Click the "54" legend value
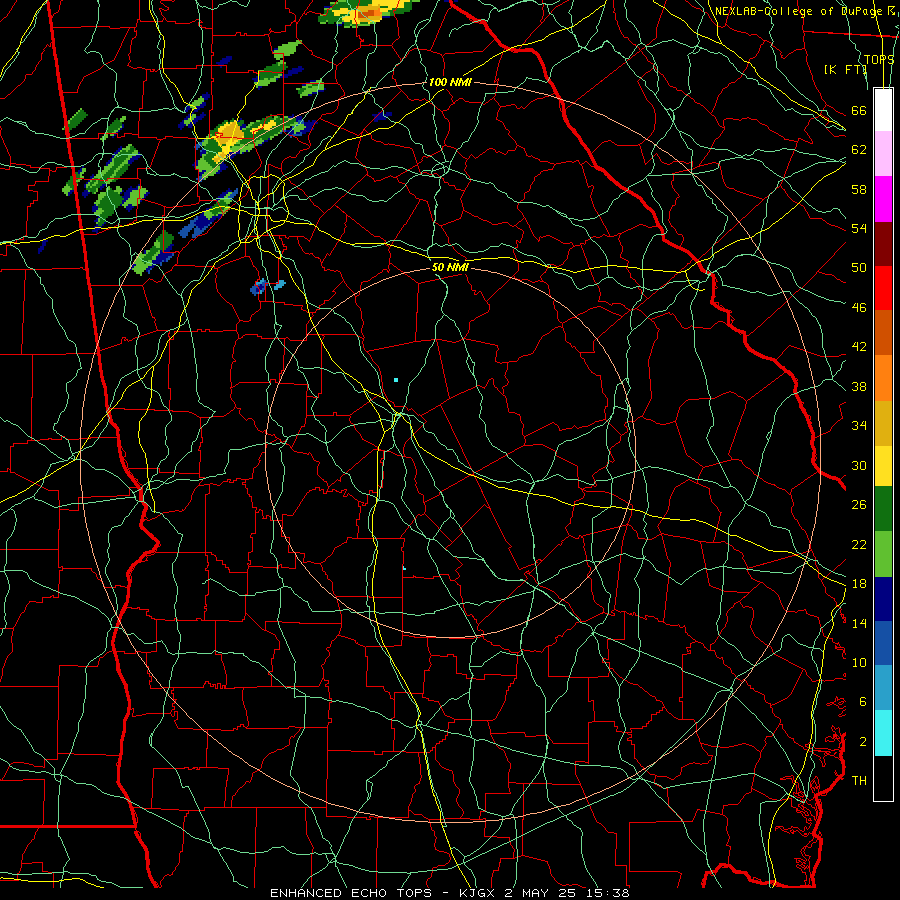The image size is (900, 900). (859, 228)
